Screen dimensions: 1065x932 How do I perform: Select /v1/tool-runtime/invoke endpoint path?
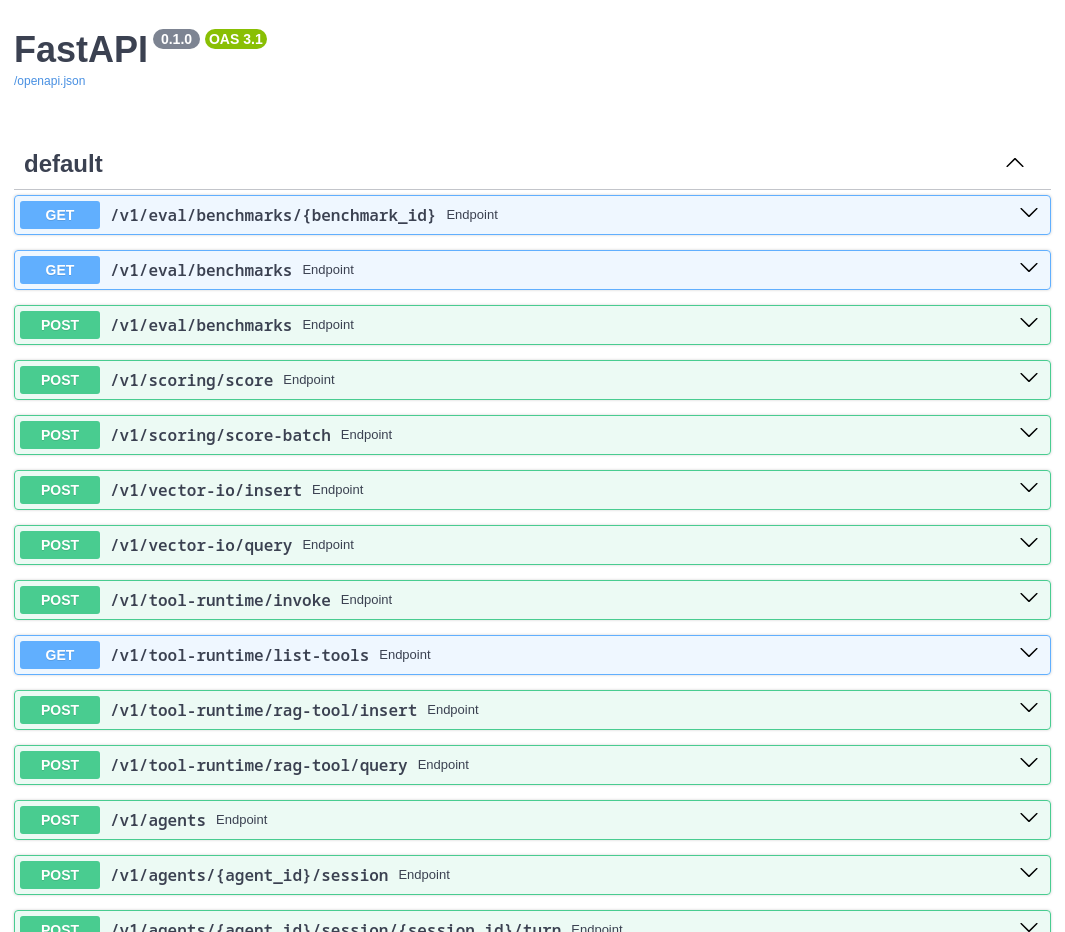[220, 600]
